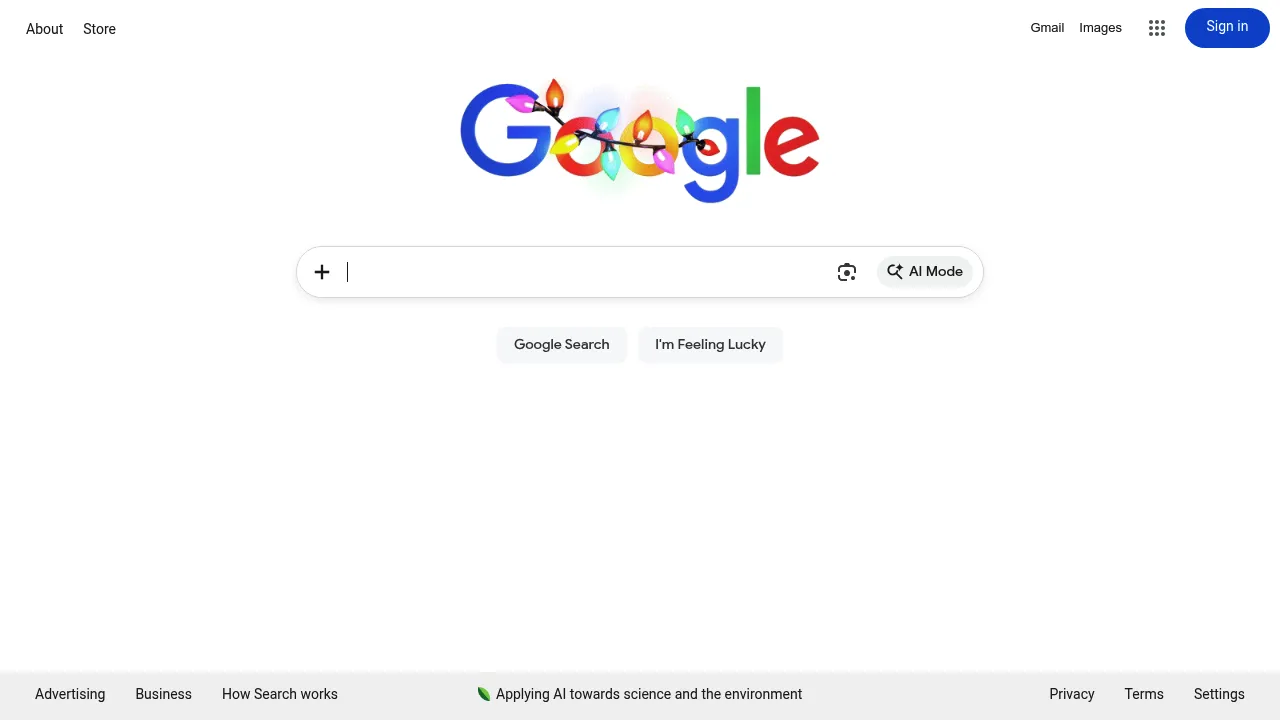
Task: Open the Images link
Action: click(1100, 28)
